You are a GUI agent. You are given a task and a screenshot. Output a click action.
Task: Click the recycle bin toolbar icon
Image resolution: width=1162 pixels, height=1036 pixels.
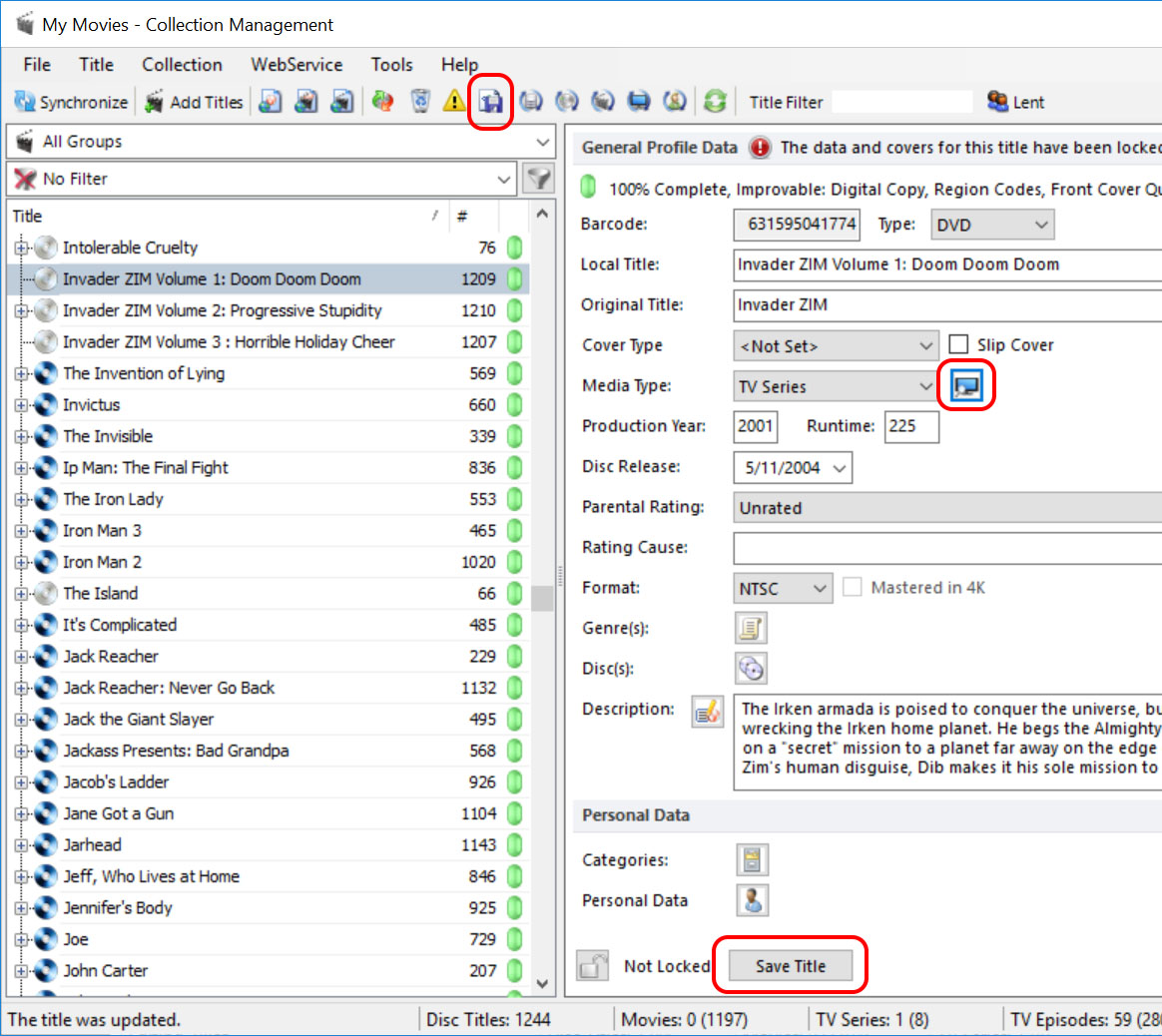tap(420, 102)
